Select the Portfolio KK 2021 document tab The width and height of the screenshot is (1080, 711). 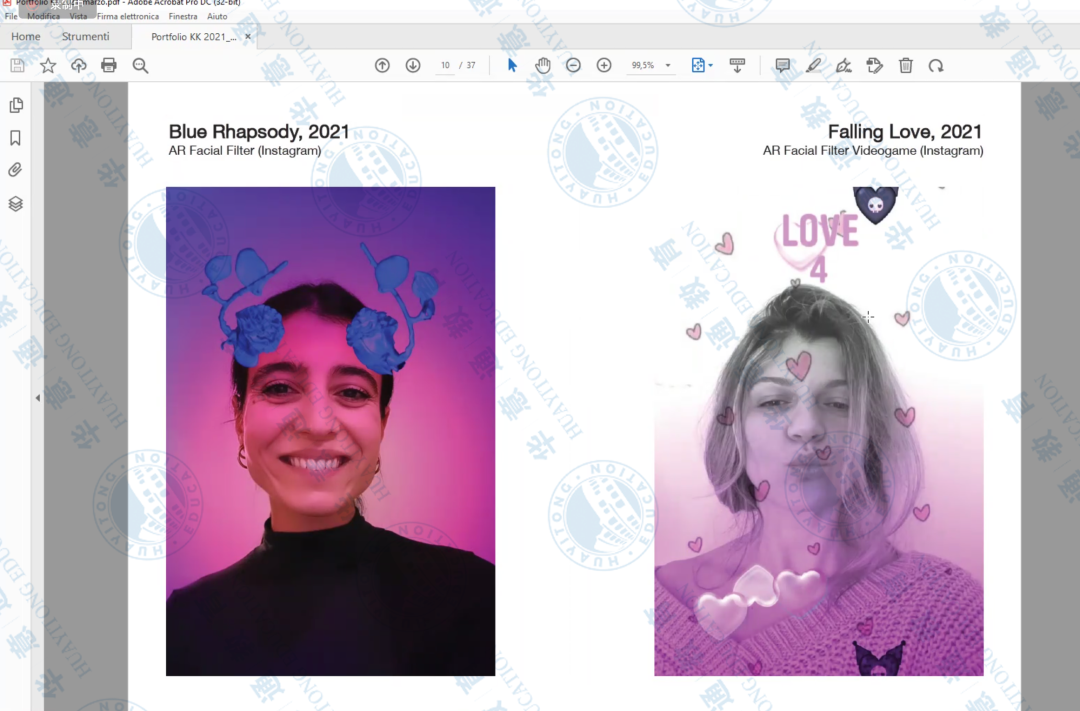click(194, 37)
